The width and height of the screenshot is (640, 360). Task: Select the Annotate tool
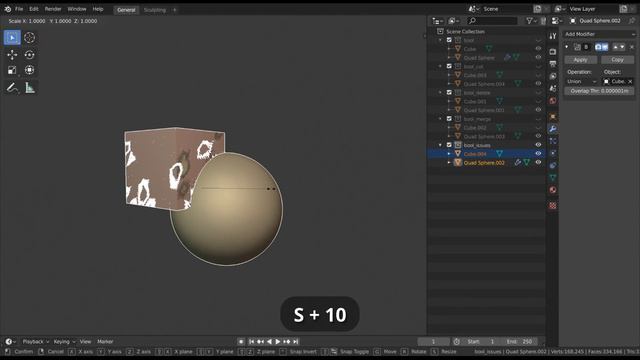[12, 88]
